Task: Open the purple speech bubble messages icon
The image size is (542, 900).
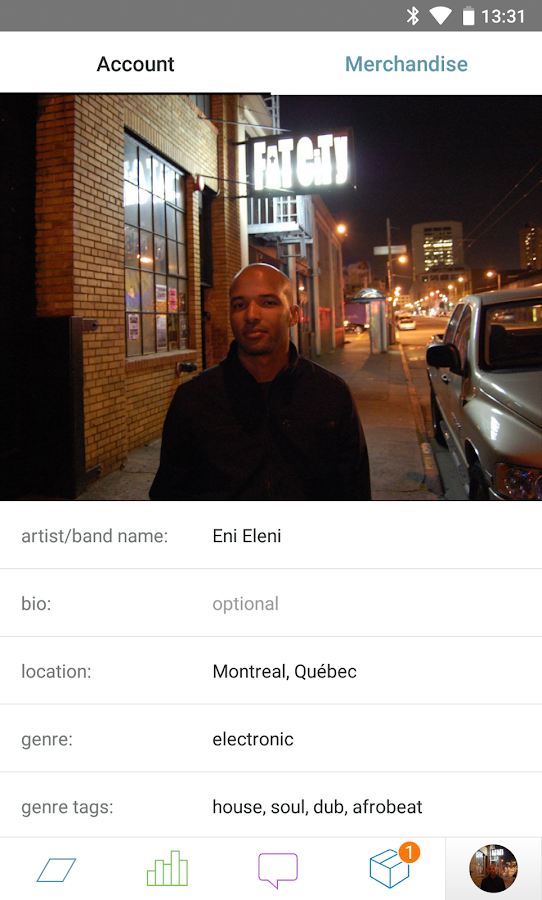Action: pyautogui.click(x=278, y=870)
